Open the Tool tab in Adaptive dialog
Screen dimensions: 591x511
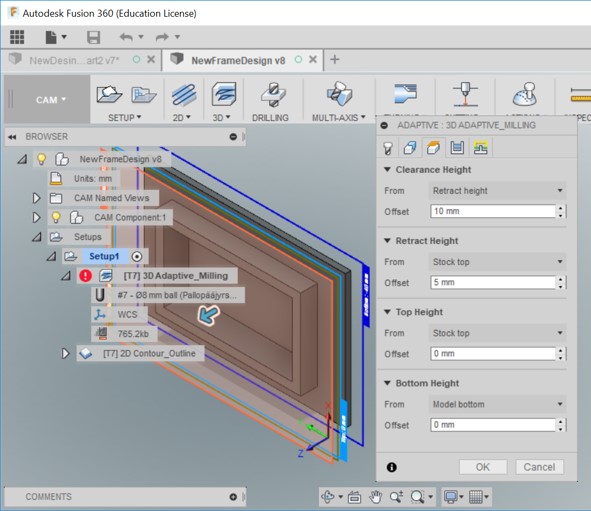388,148
